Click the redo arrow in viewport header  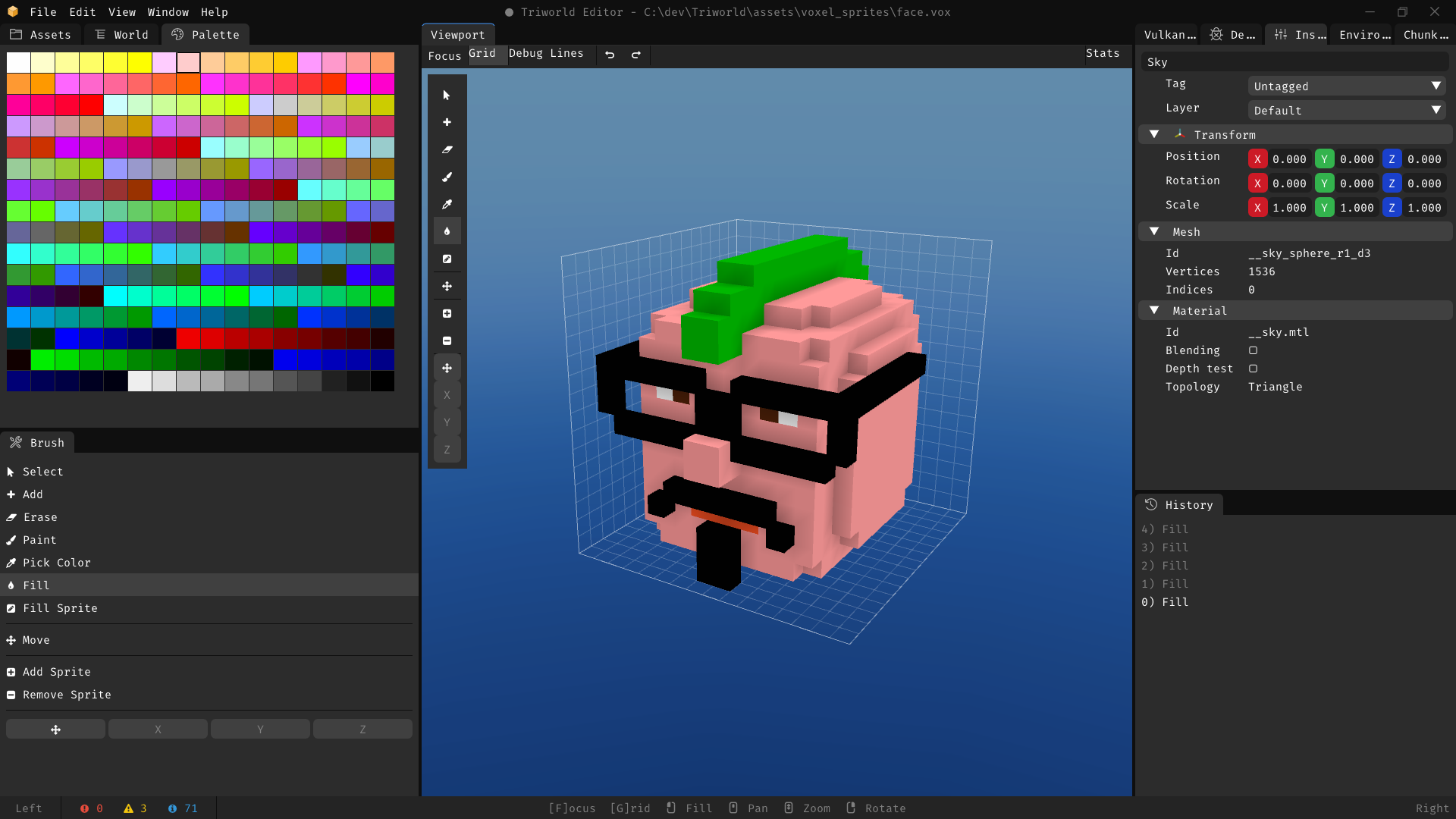click(636, 55)
